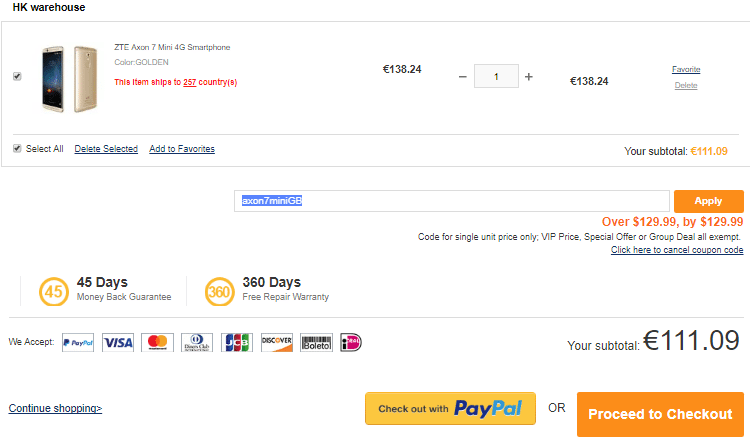This screenshot has height=443, width=750.
Task: Click the iDEAL payment icon
Action: coord(351,343)
